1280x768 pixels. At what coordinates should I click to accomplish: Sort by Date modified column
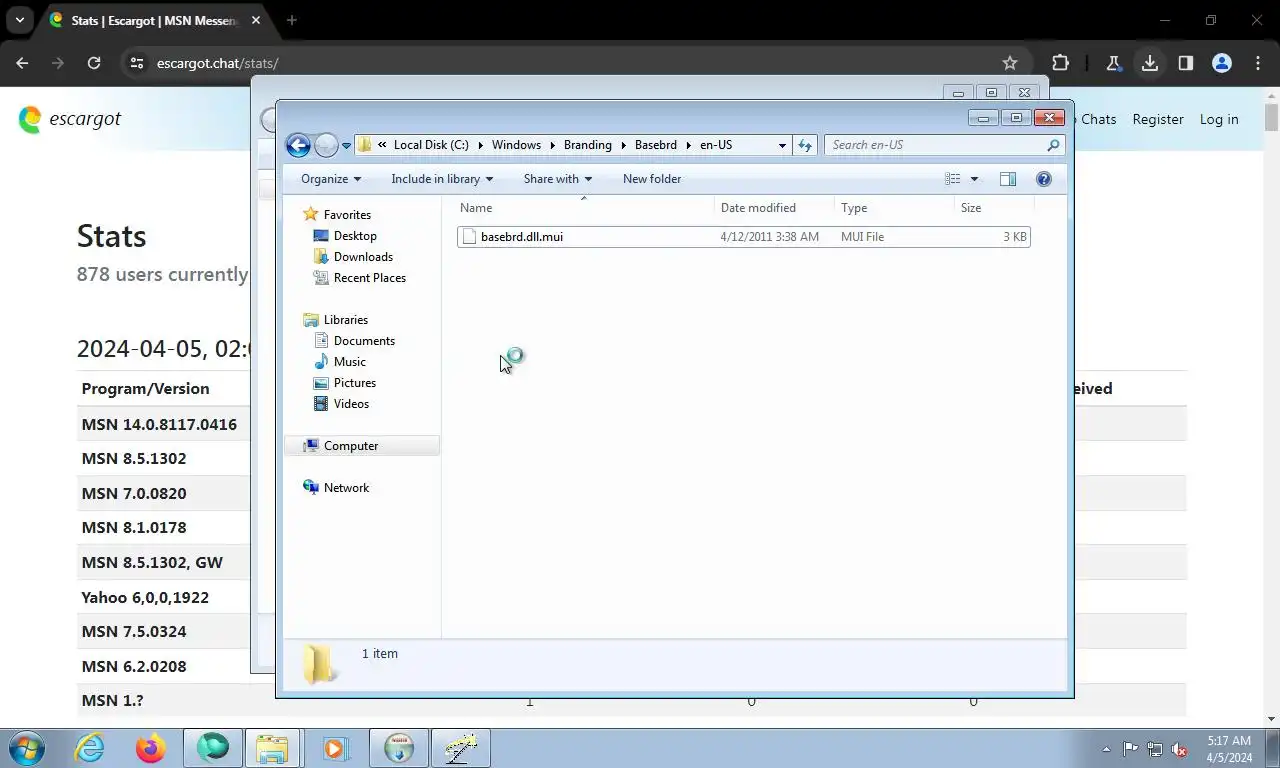[x=774, y=208]
